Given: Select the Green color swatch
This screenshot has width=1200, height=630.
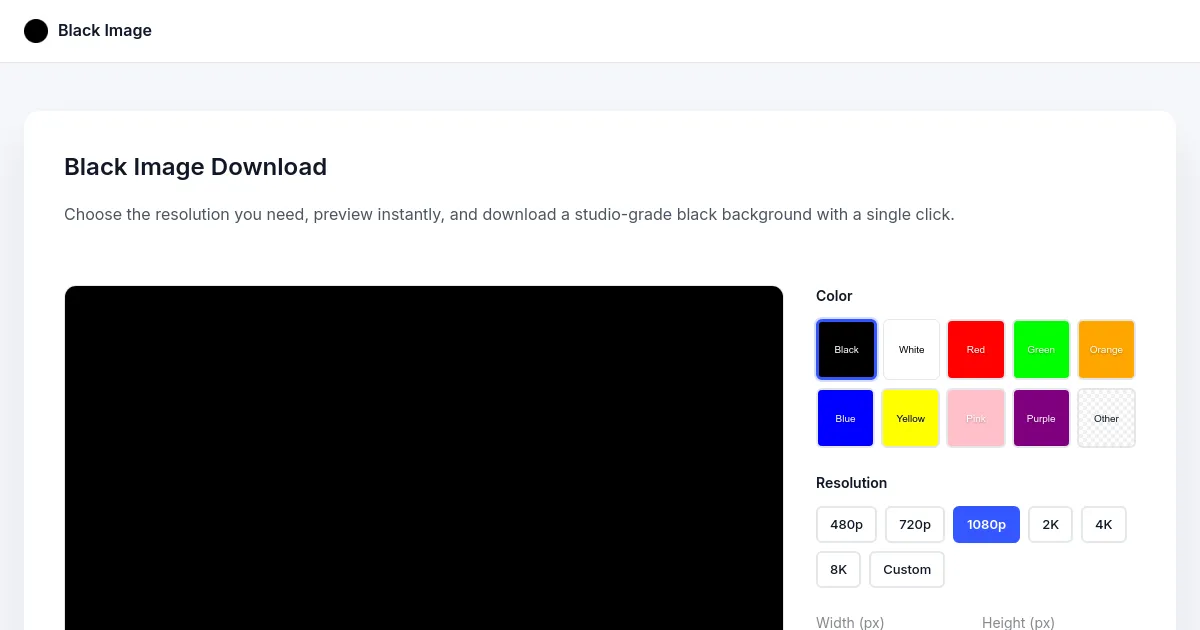Looking at the screenshot, I should (x=1041, y=349).
